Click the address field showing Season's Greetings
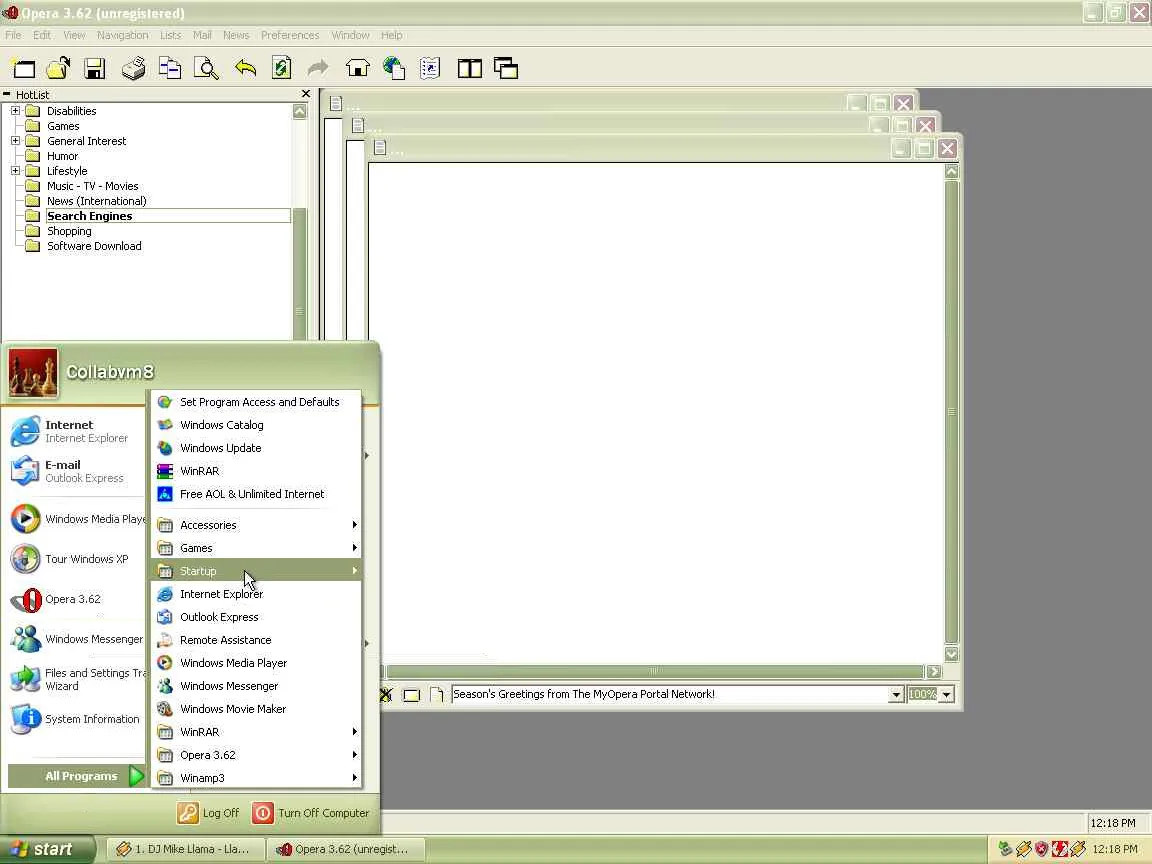 point(669,694)
